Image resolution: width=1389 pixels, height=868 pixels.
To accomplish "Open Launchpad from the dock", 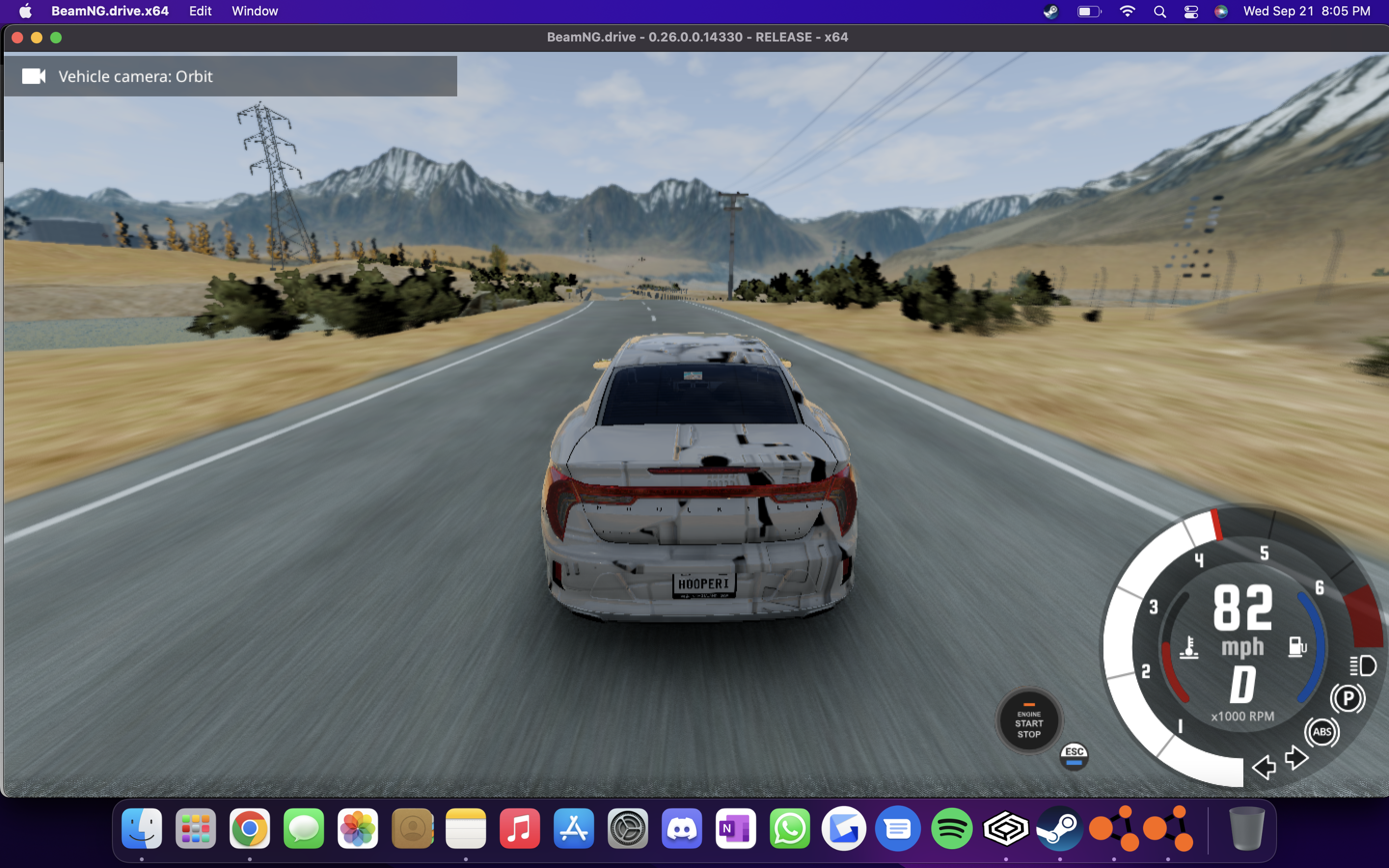I will point(196,828).
